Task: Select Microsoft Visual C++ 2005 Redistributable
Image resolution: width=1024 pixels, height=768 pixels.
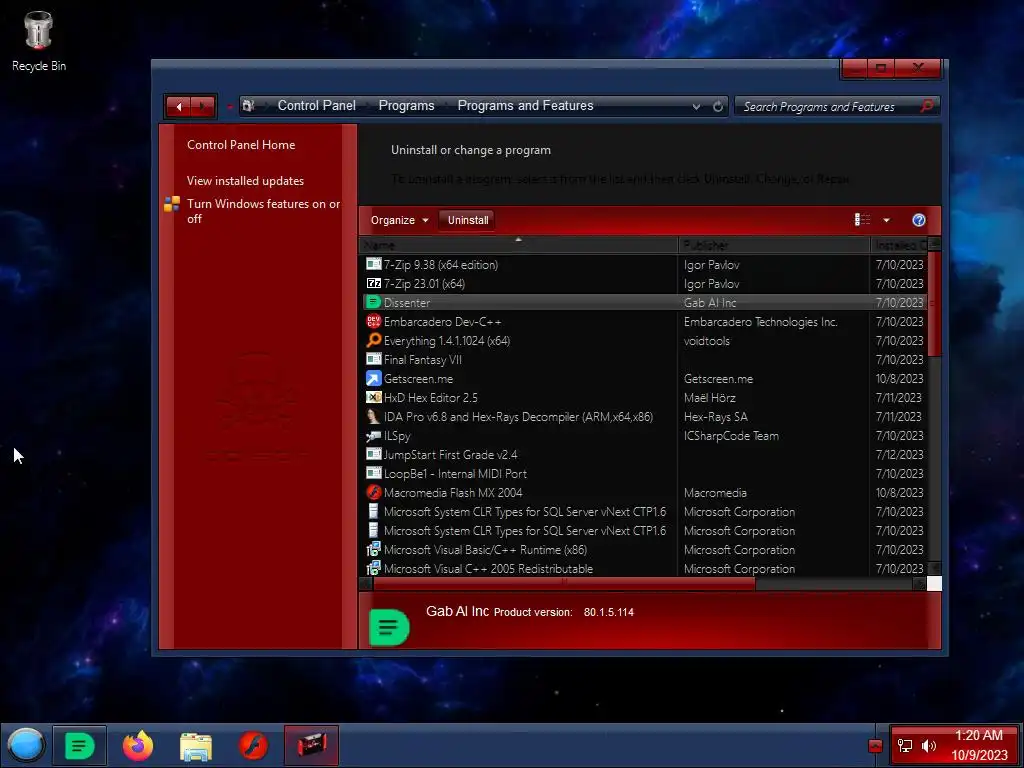Action: tap(643, 569)
